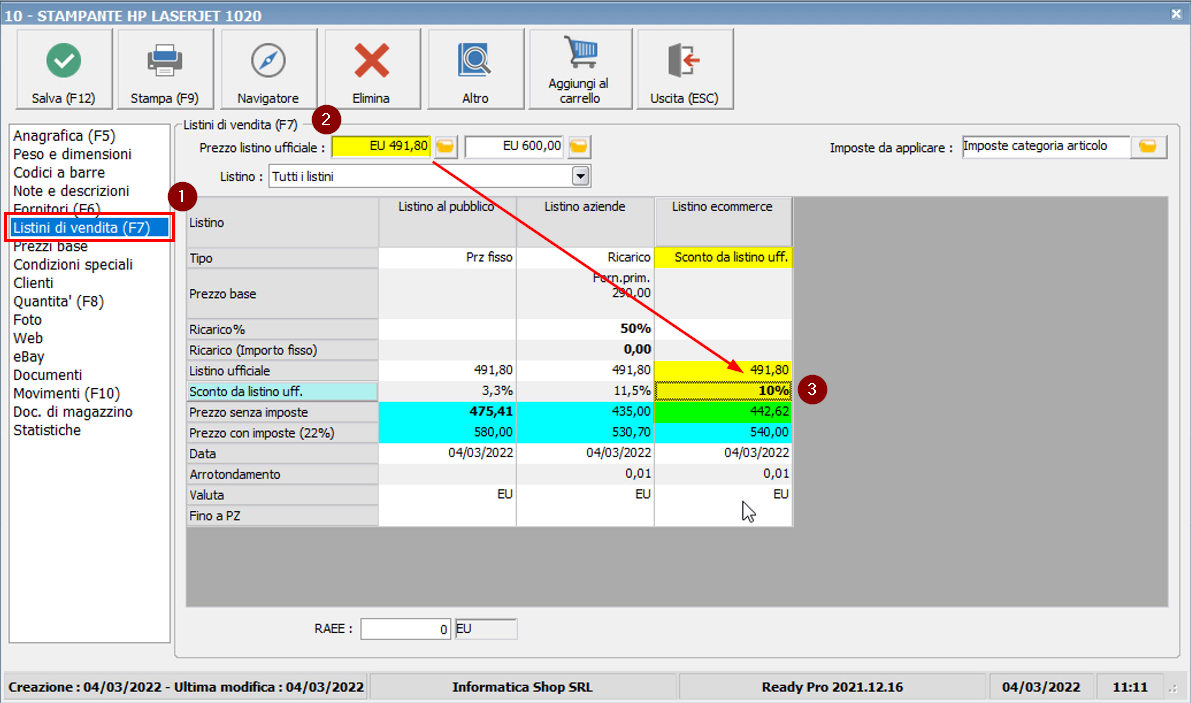
Task: Click the 442,62 green price cell
Action: click(x=723, y=412)
